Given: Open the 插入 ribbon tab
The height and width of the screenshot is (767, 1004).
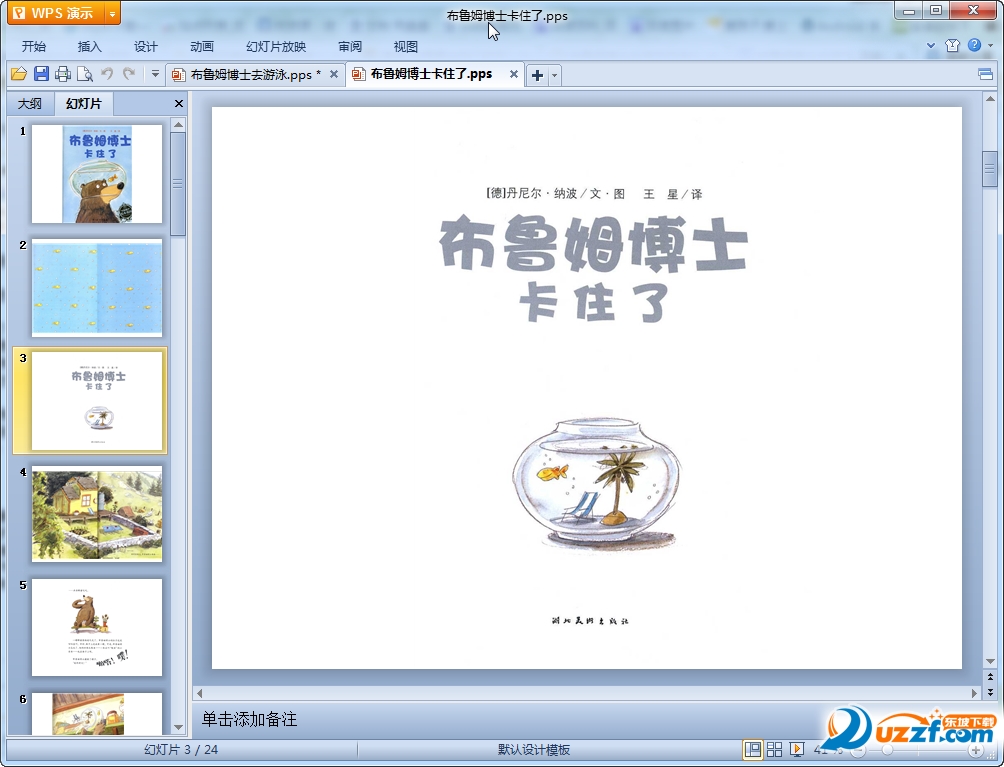Looking at the screenshot, I should point(90,47).
